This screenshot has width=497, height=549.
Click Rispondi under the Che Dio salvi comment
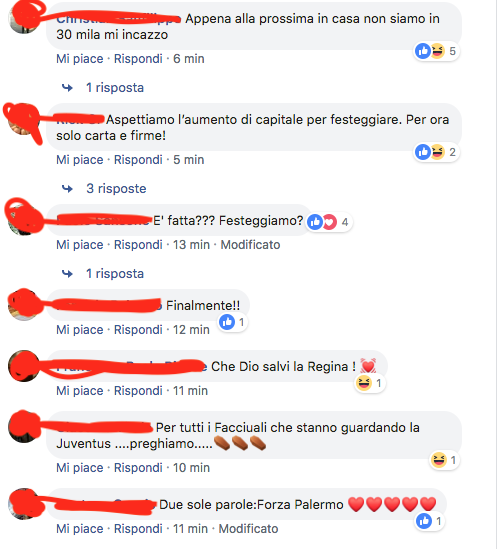[138, 390]
